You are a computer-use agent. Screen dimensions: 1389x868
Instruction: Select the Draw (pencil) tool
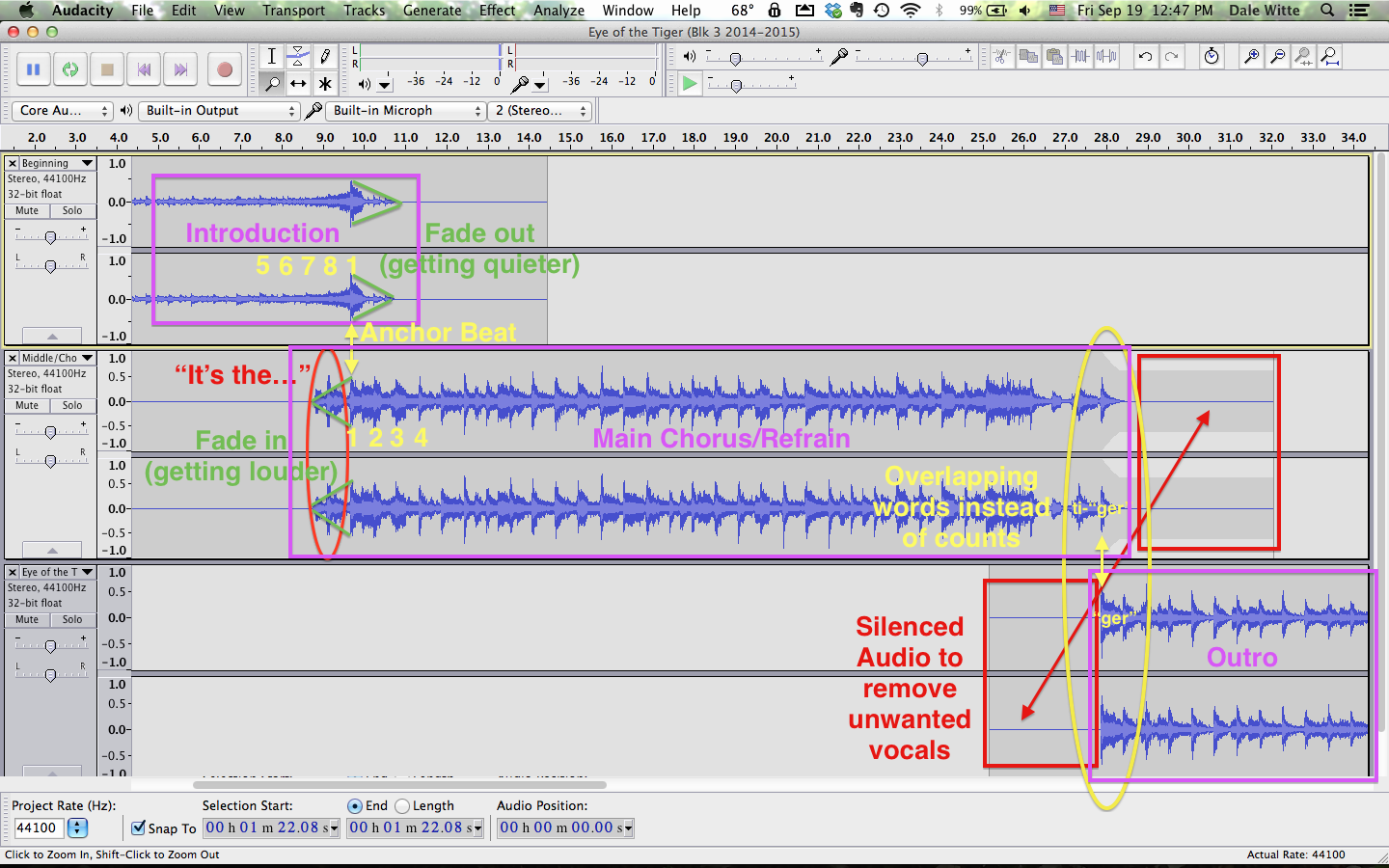(325, 56)
